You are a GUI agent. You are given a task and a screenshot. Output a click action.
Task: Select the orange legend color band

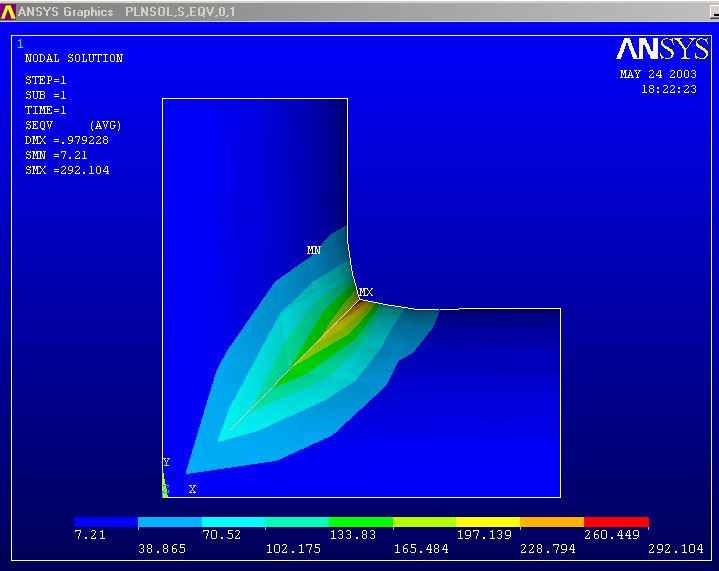pos(552,522)
